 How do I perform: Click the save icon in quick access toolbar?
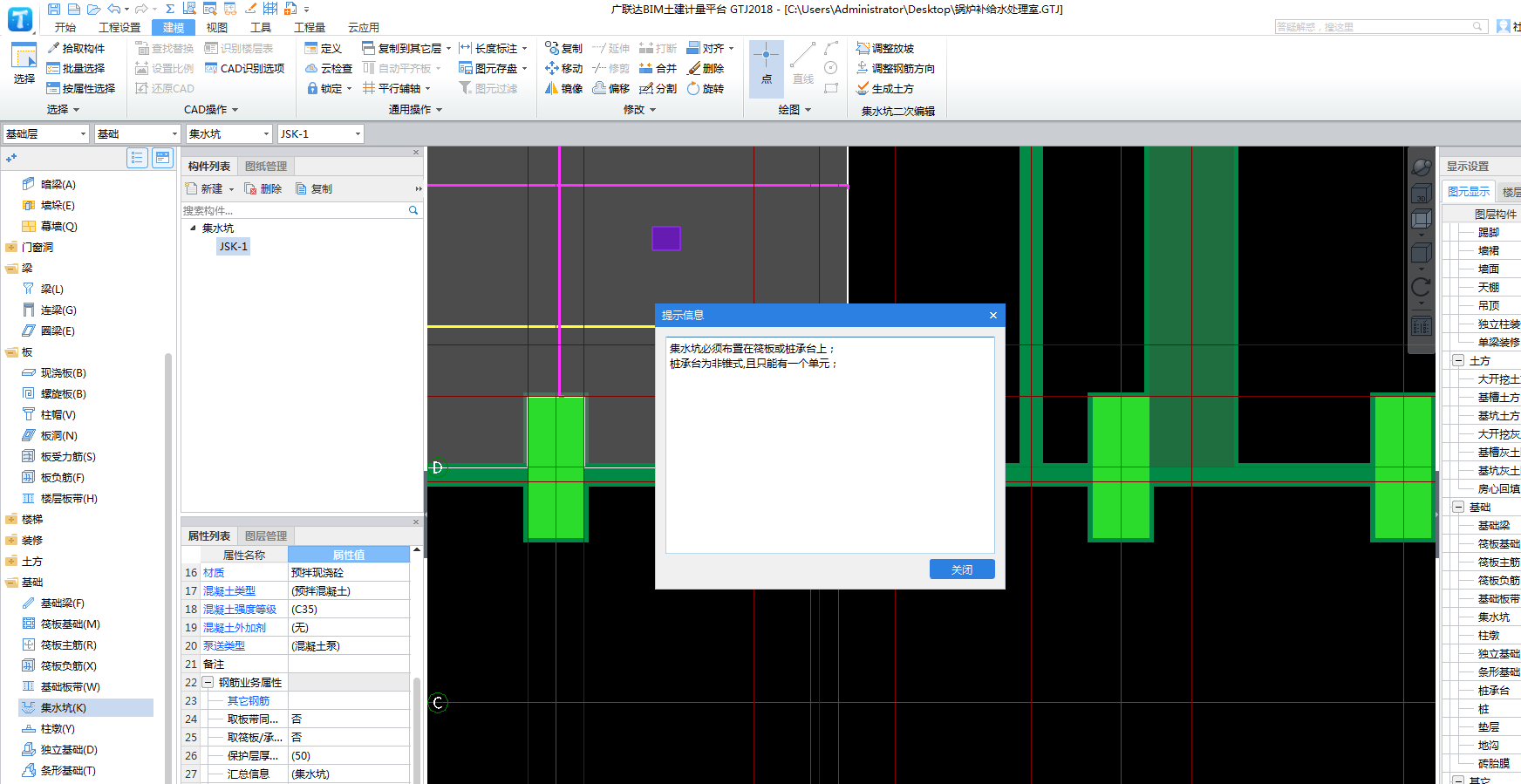(x=54, y=9)
